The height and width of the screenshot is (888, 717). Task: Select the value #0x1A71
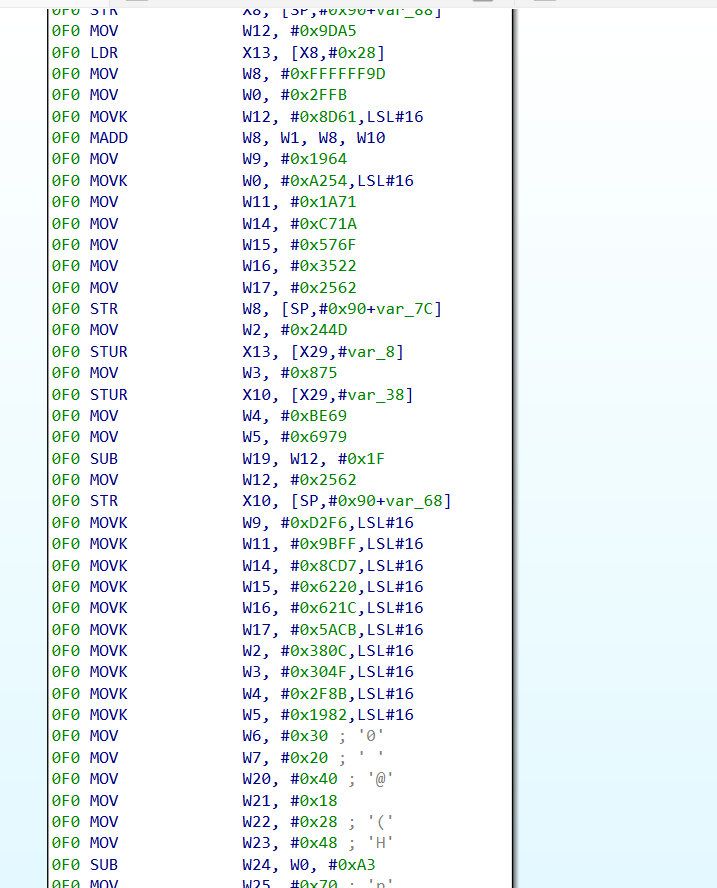(x=323, y=202)
